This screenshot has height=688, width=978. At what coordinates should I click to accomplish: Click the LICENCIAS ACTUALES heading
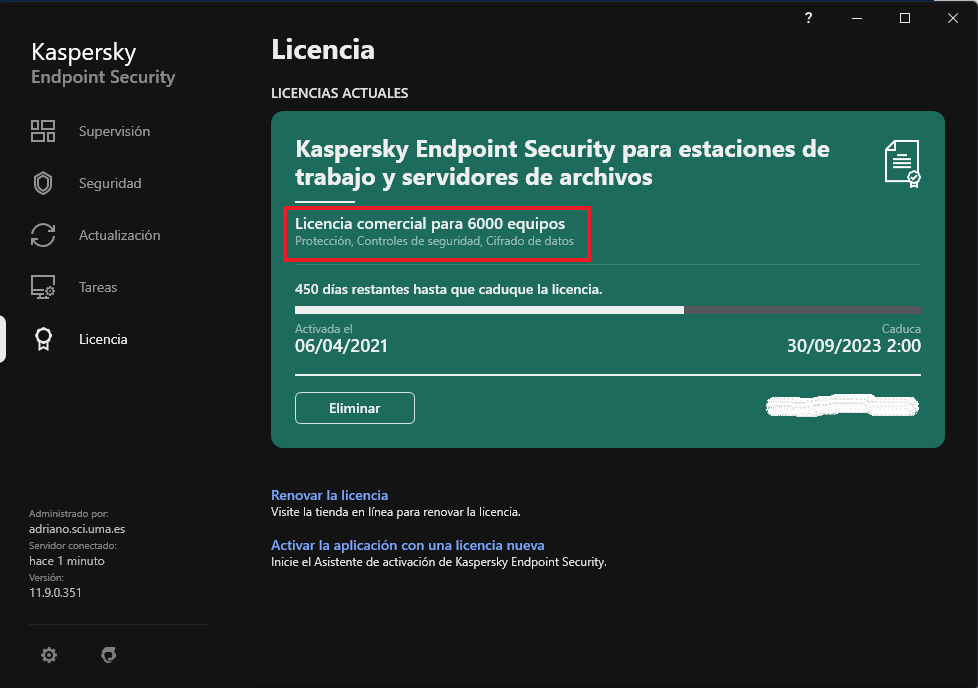point(339,94)
